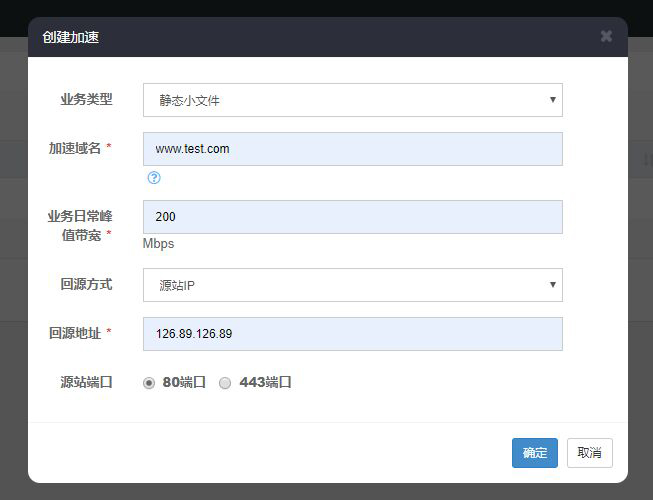Close the 创建加速 dialog with the X icon
Viewport: 653px width, 500px height.
click(x=606, y=36)
